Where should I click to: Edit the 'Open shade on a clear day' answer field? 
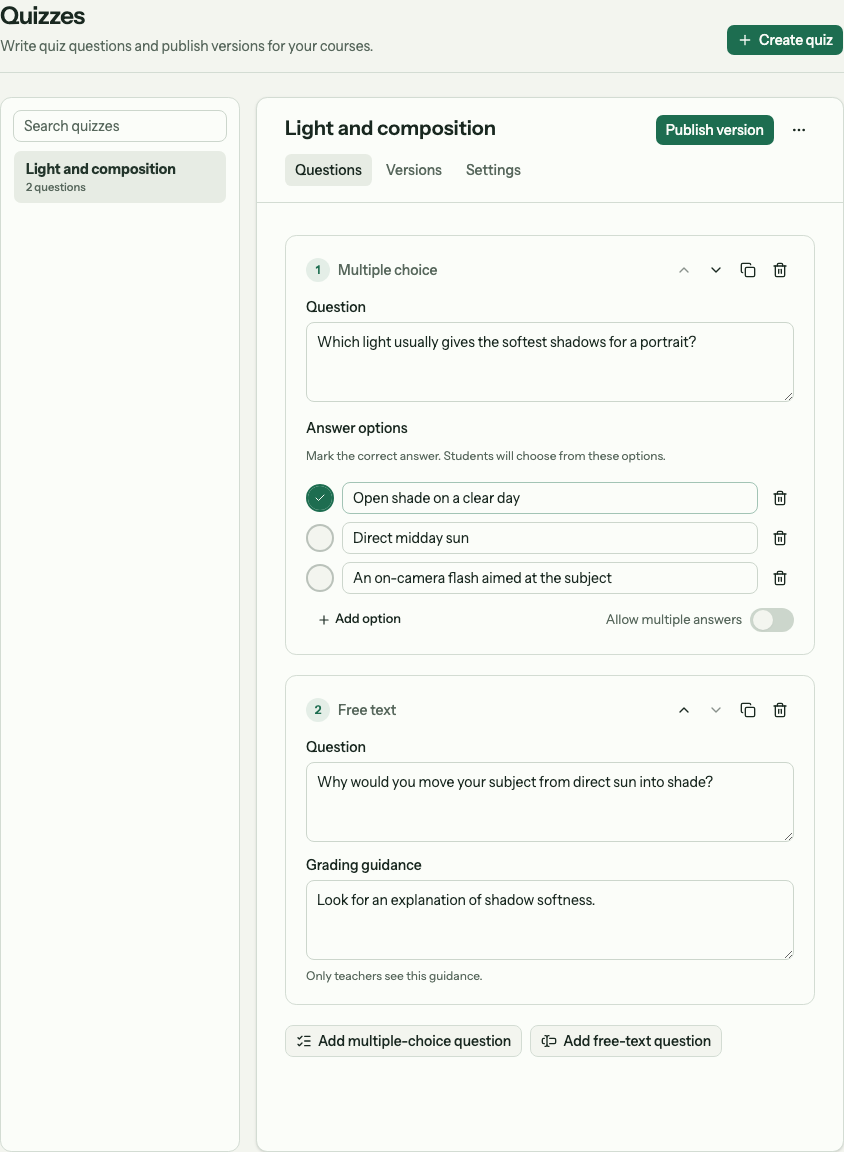tap(549, 498)
